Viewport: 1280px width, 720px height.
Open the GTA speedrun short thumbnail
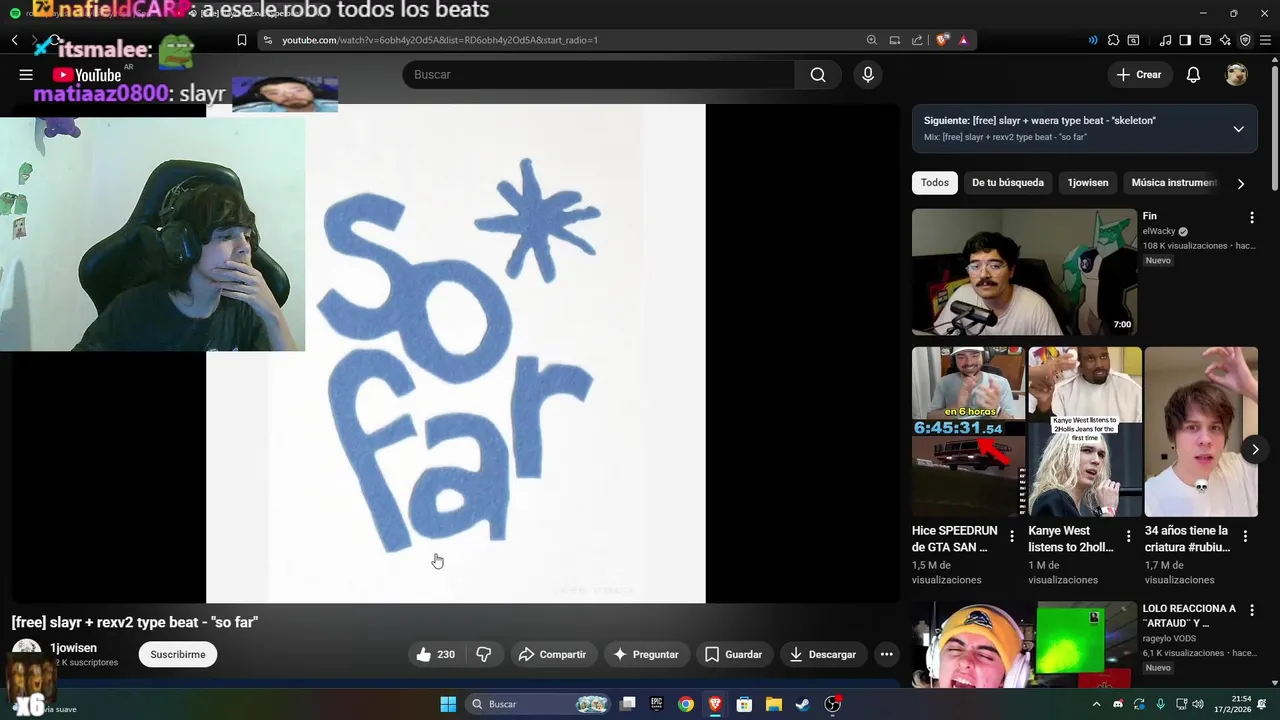(968, 431)
